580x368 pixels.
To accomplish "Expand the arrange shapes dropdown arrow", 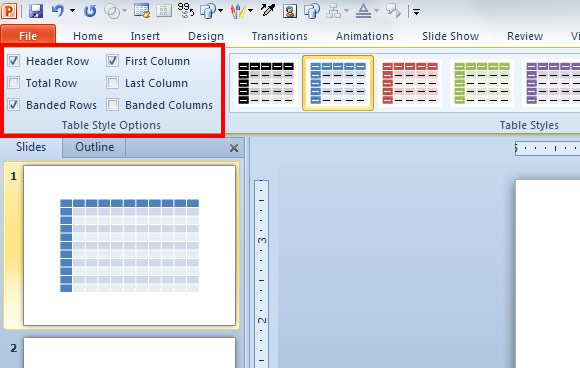I will [220, 11].
